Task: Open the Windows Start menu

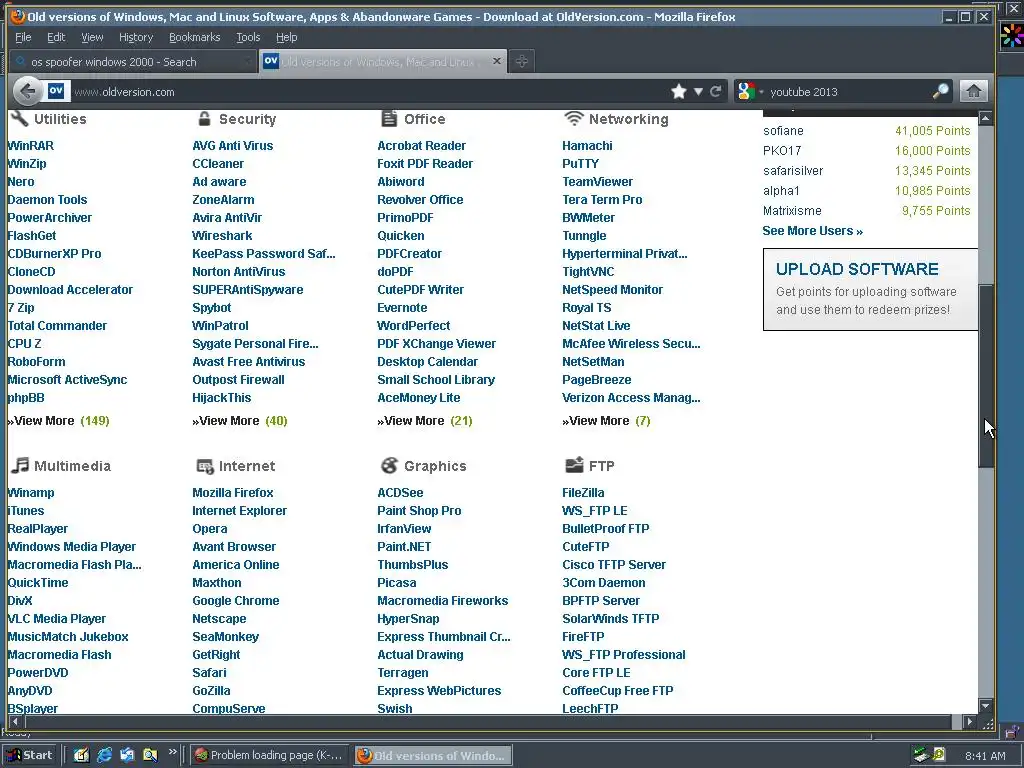Action: coord(30,755)
